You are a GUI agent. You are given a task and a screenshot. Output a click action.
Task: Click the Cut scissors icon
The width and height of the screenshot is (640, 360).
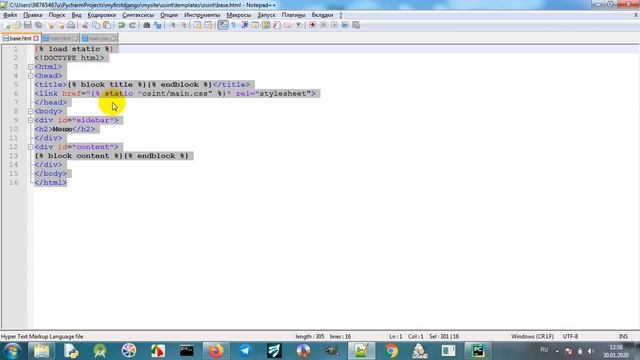tap(85, 25)
